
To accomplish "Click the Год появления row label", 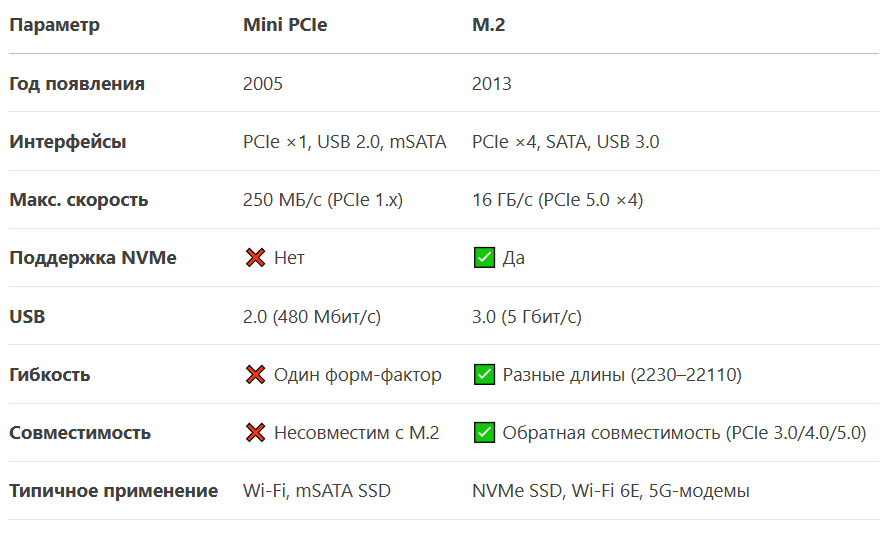I will pos(77,84).
